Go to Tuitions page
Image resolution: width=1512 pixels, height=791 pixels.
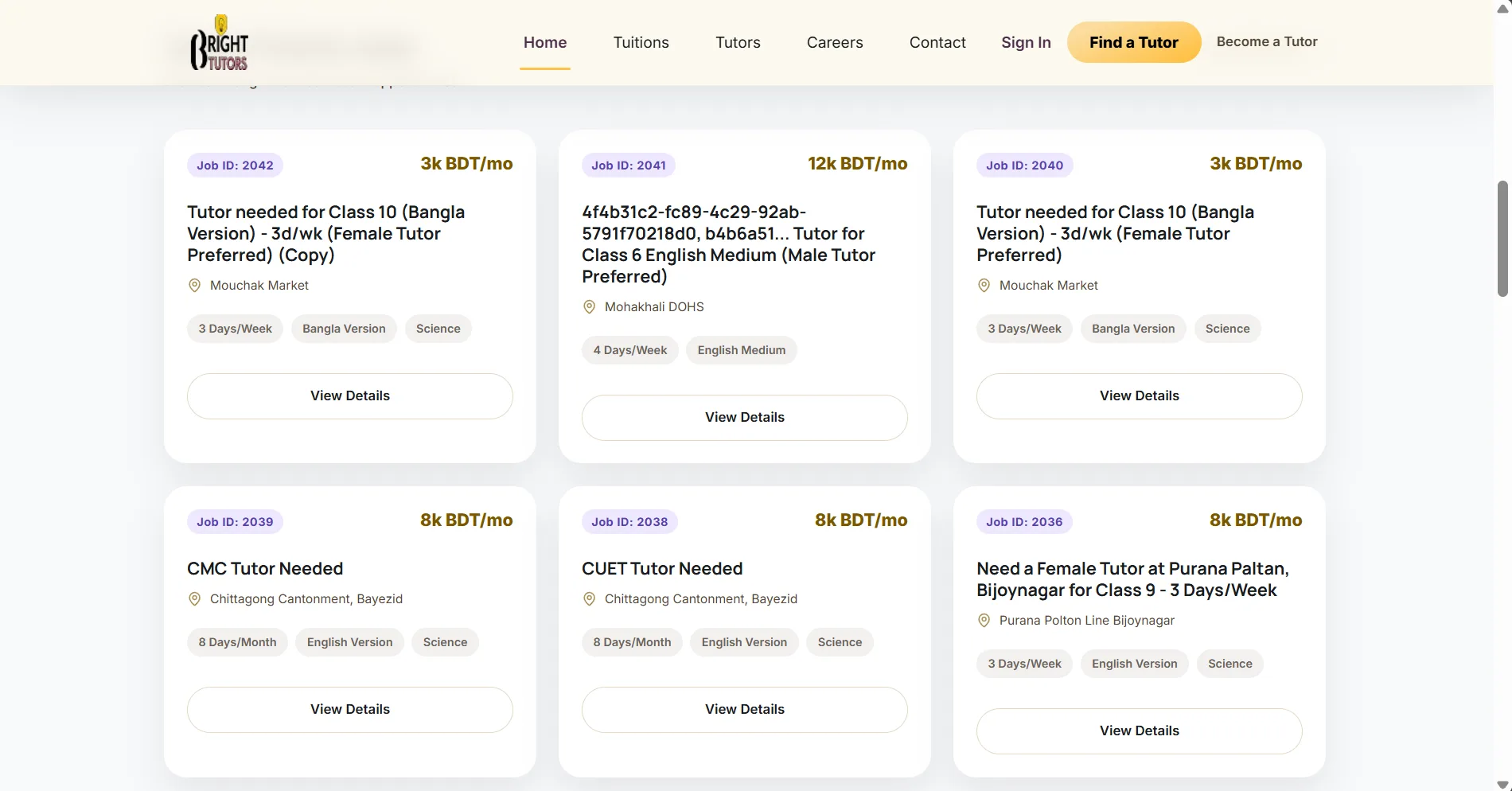[x=641, y=42]
